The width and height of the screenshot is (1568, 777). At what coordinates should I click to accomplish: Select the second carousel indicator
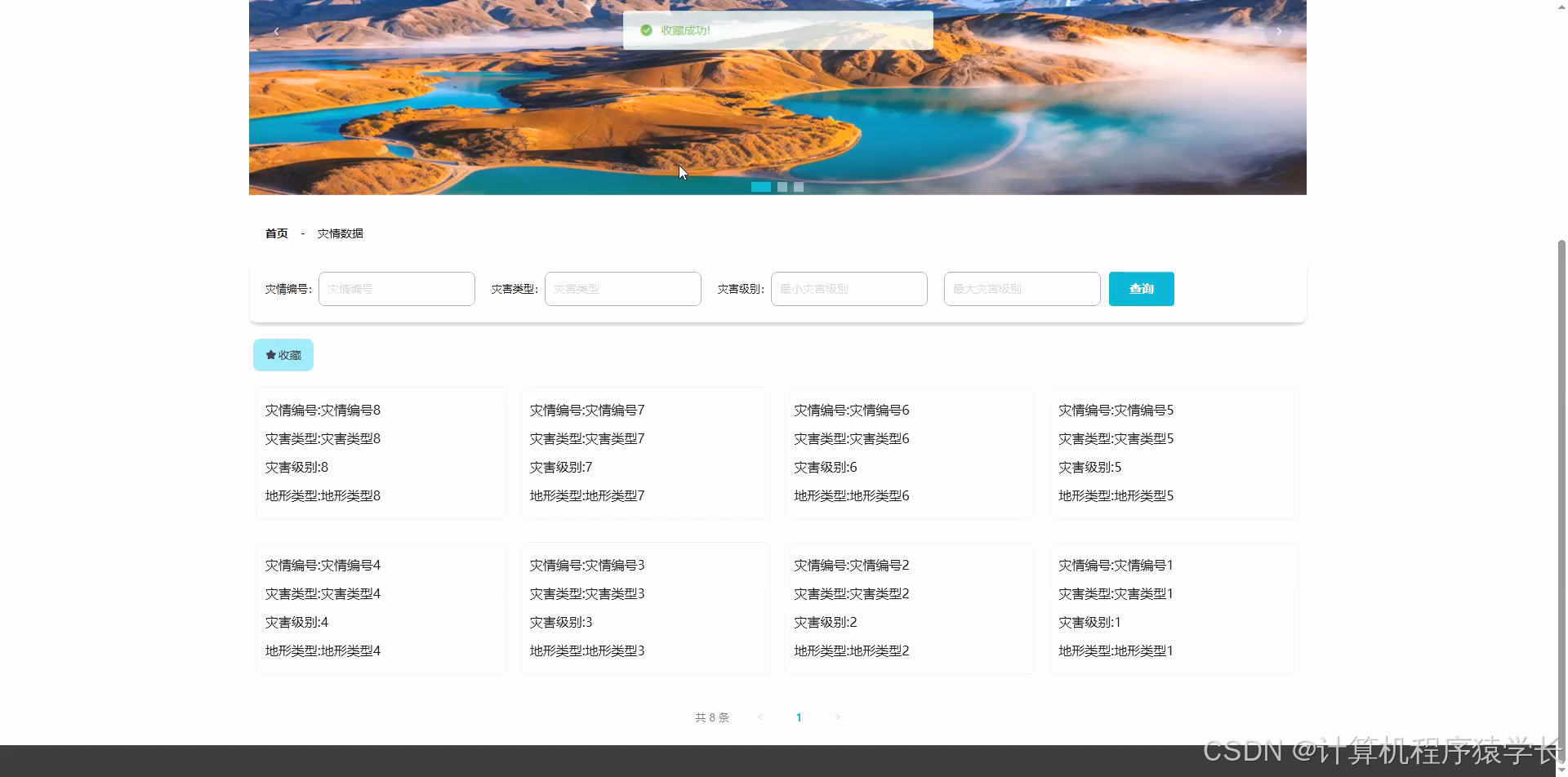(x=782, y=187)
